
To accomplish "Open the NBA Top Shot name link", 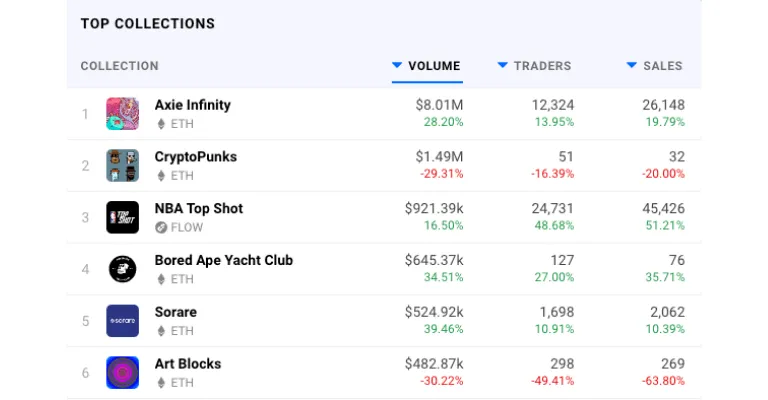I will 199,209.
